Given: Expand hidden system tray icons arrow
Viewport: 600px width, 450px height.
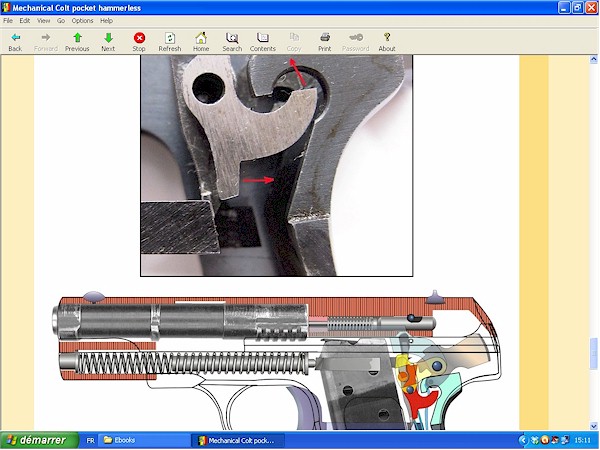Looking at the screenshot, I should [x=523, y=440].
